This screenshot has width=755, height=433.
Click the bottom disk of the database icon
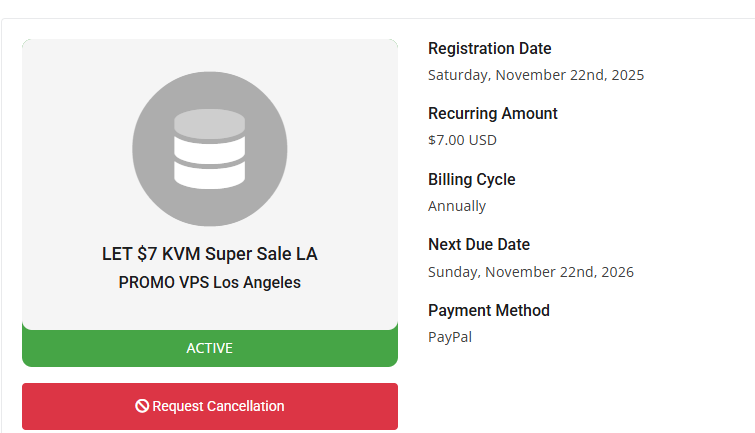209,175
